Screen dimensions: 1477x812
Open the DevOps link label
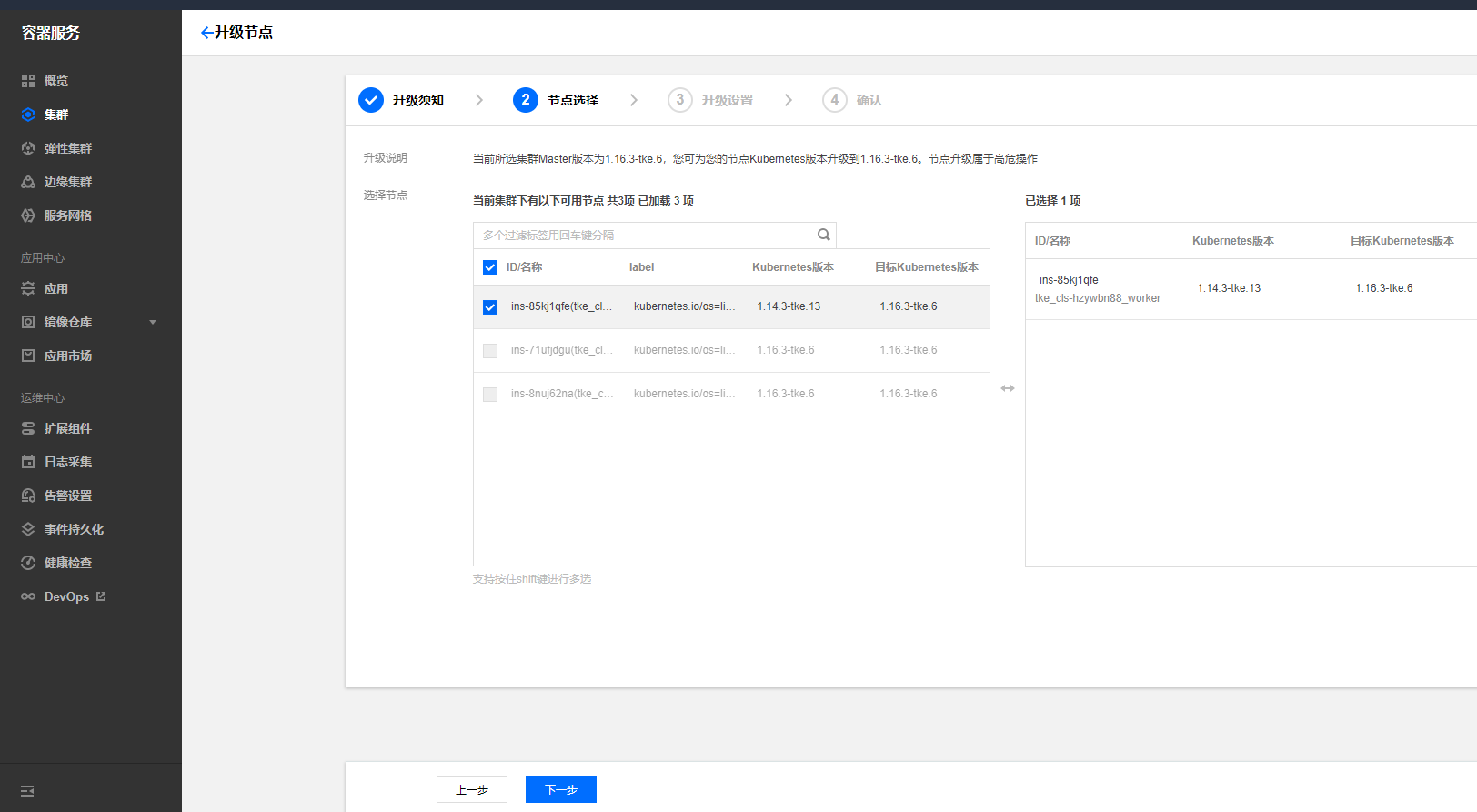tap(66, 596)
